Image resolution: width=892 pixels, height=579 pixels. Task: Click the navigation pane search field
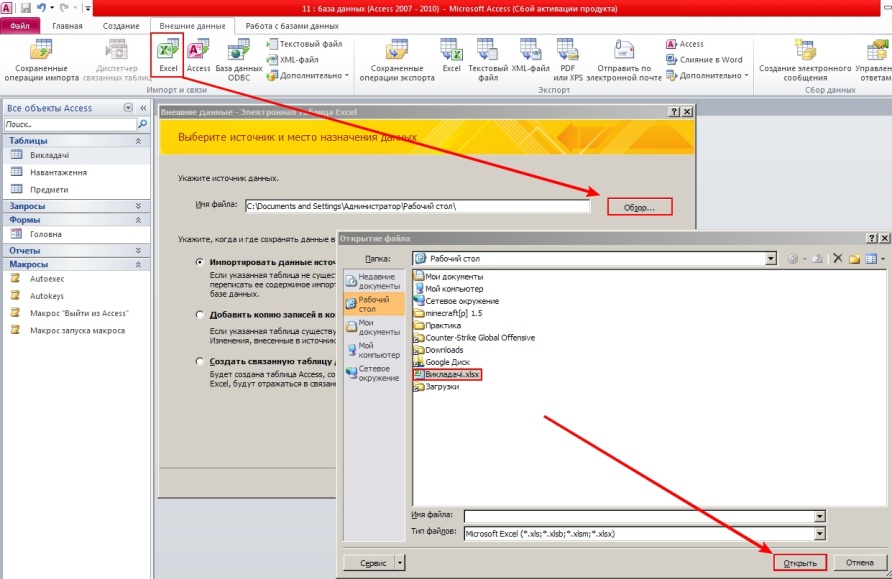[x=70, y=124]
